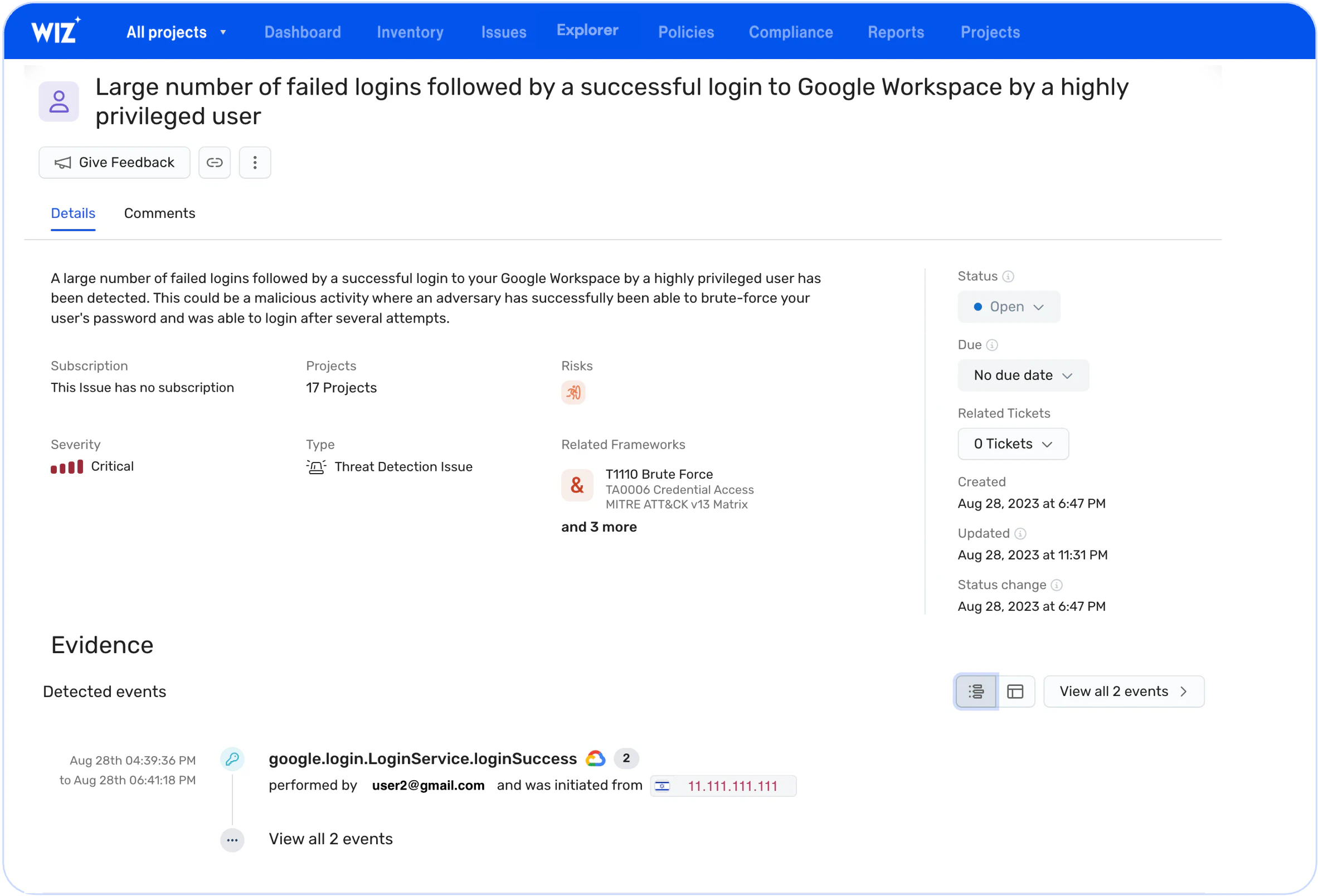Navigate to Issues
The image size is (1318, 896).
(504, 32)
